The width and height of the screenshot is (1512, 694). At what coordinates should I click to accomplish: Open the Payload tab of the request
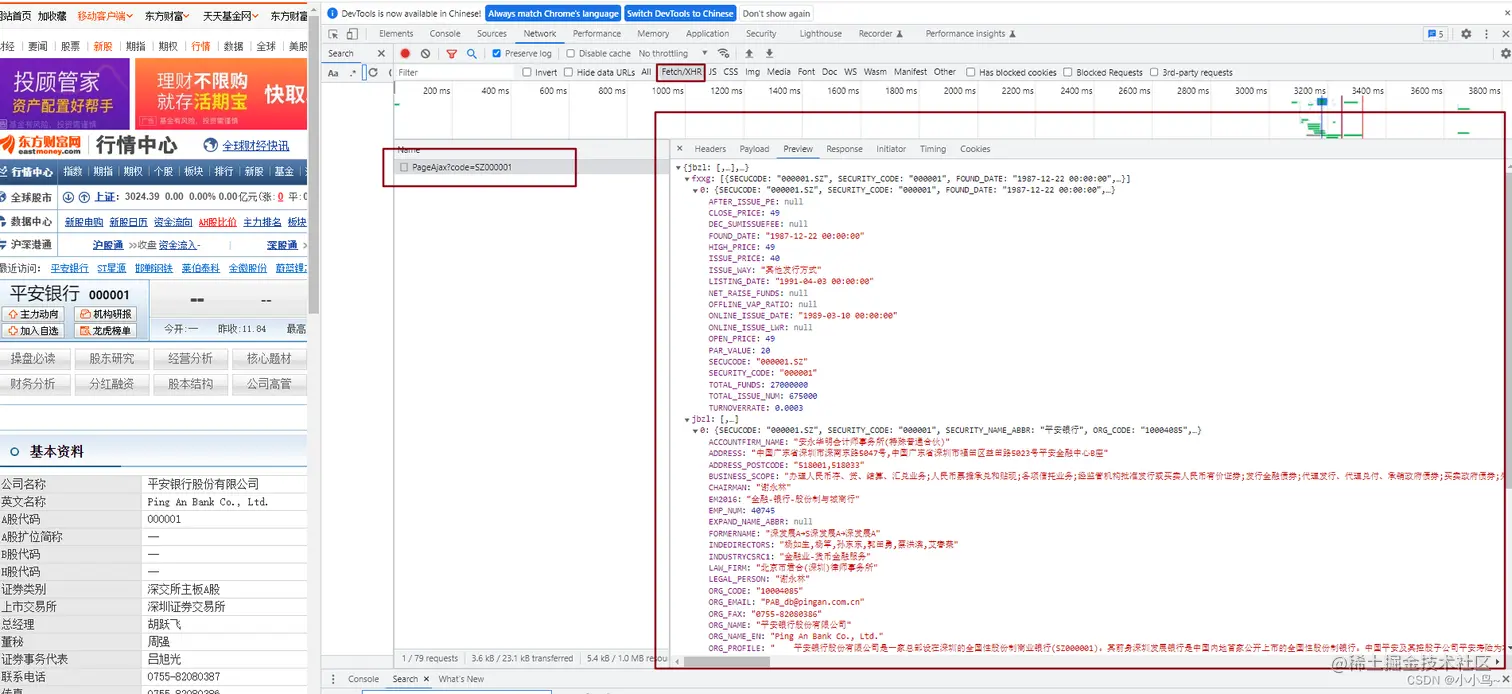click(x=754, y=149)
